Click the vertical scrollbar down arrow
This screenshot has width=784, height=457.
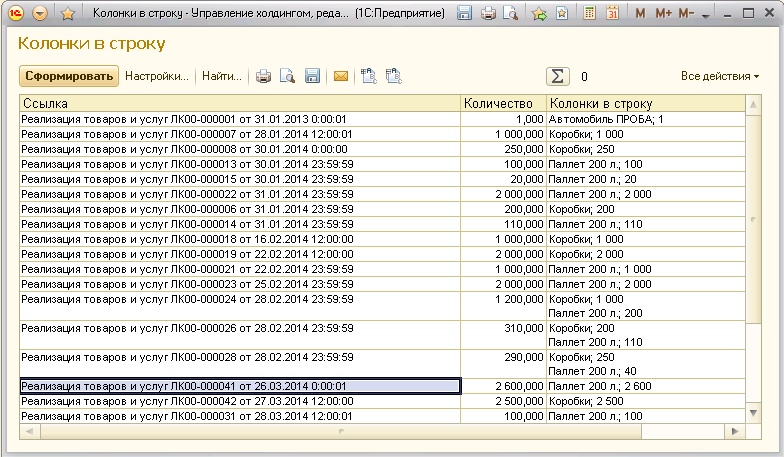click(x=754, y=412)
